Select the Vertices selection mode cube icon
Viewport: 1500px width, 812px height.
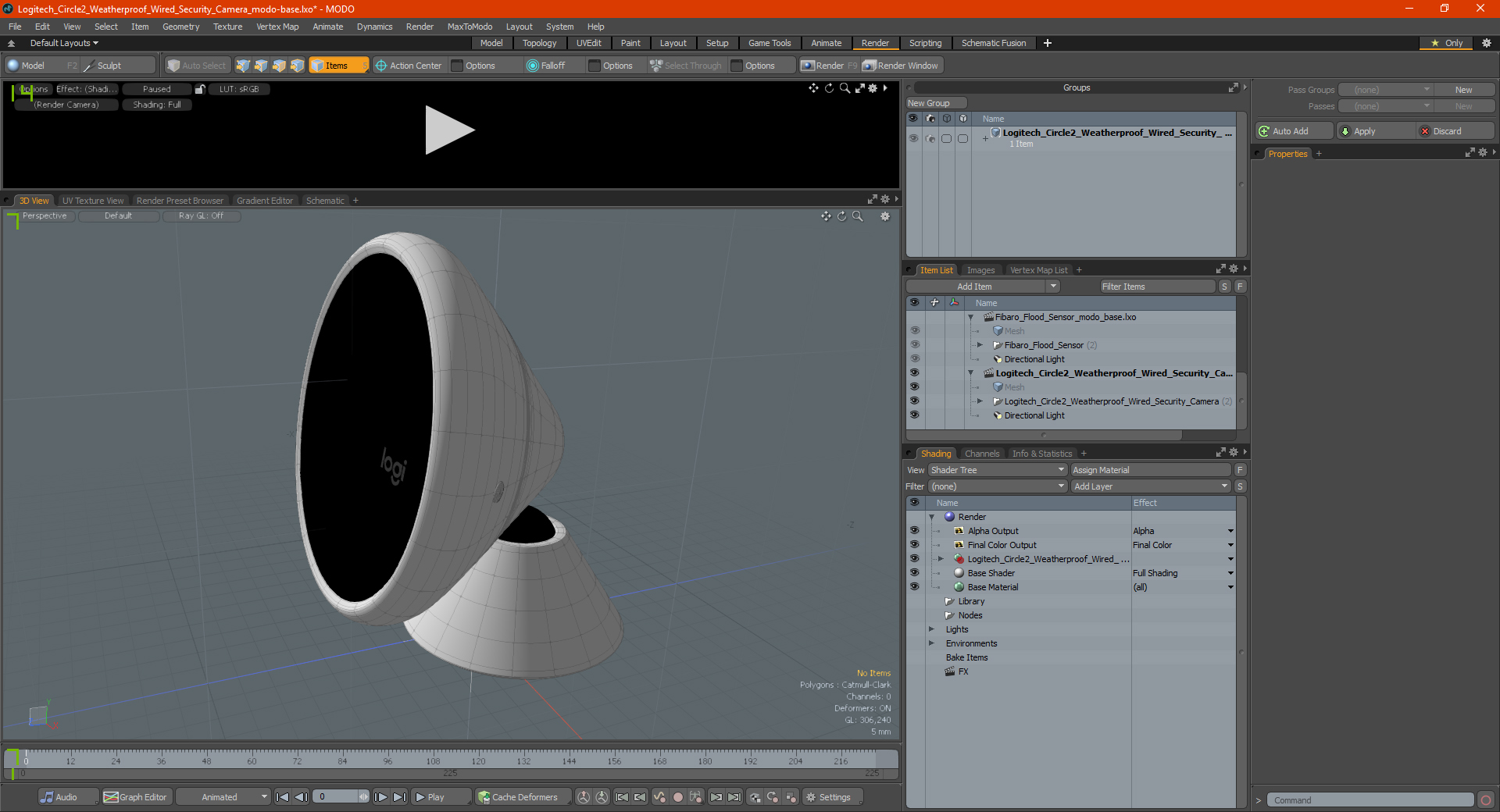[243, 66]
